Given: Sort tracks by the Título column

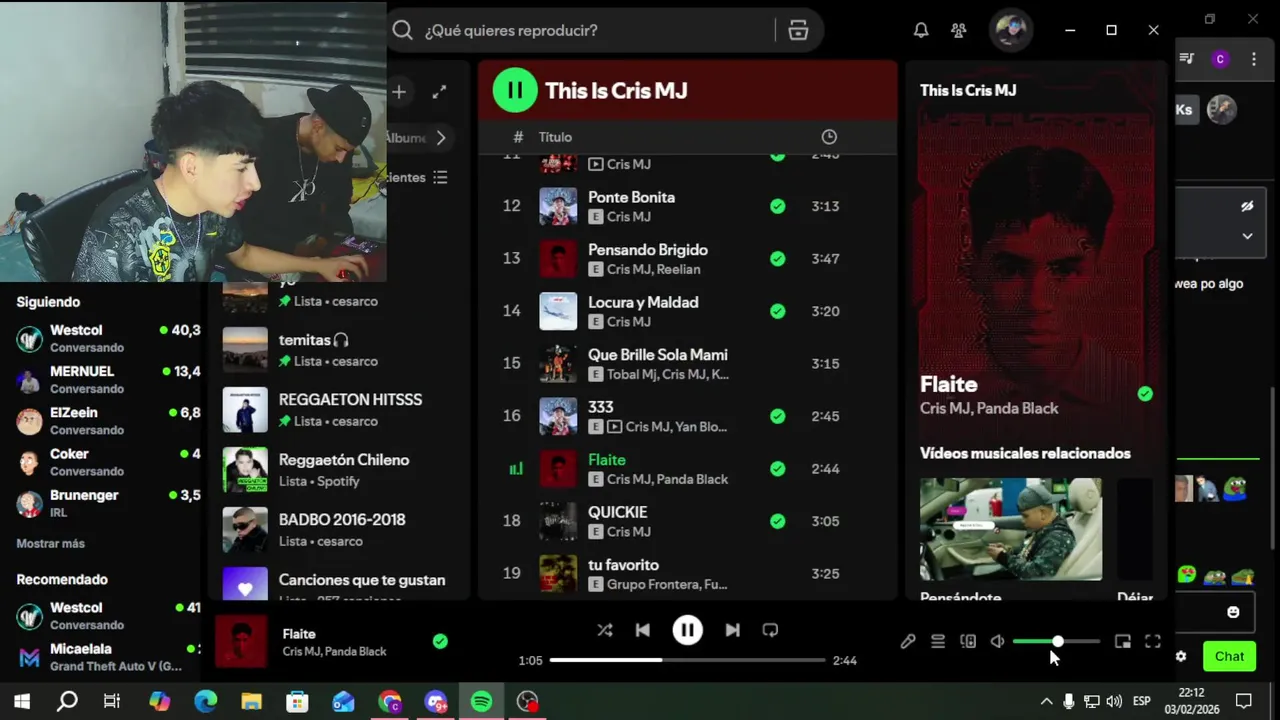Looking at the screenshot, I should pos(555,137).
